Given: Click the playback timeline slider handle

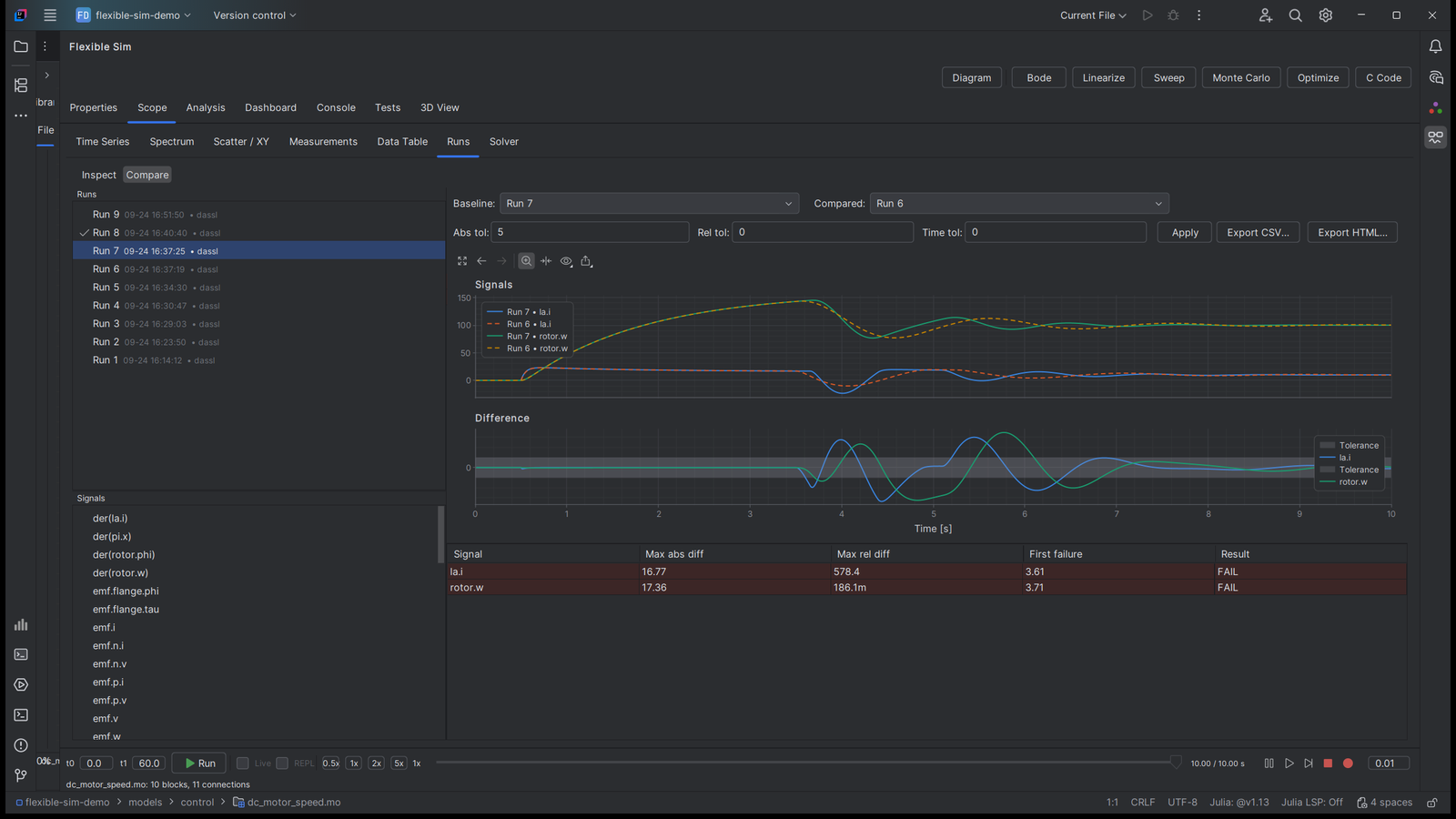Looking at the screenshot, I should tap(1176, 763).
